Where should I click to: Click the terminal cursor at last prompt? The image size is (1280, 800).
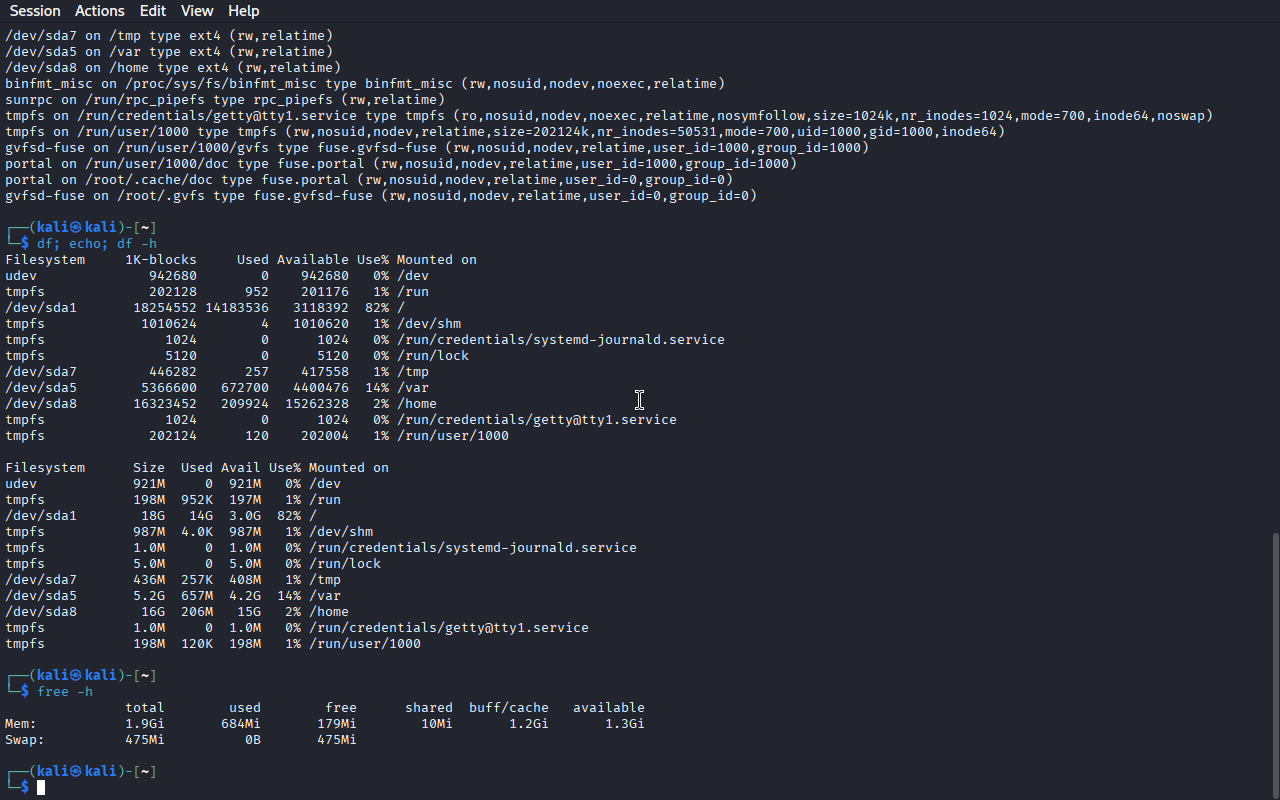[41, 788]
